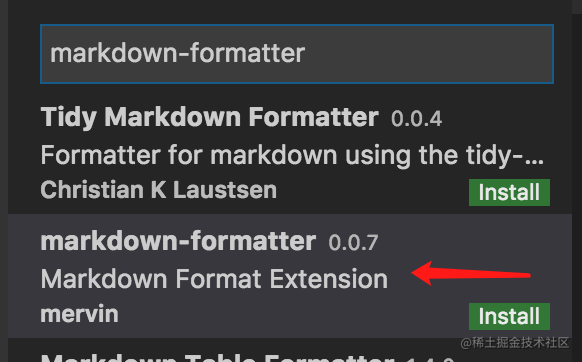582x362 pixels.
Task: Click version number 0.0.7
Action: (353, 243)
